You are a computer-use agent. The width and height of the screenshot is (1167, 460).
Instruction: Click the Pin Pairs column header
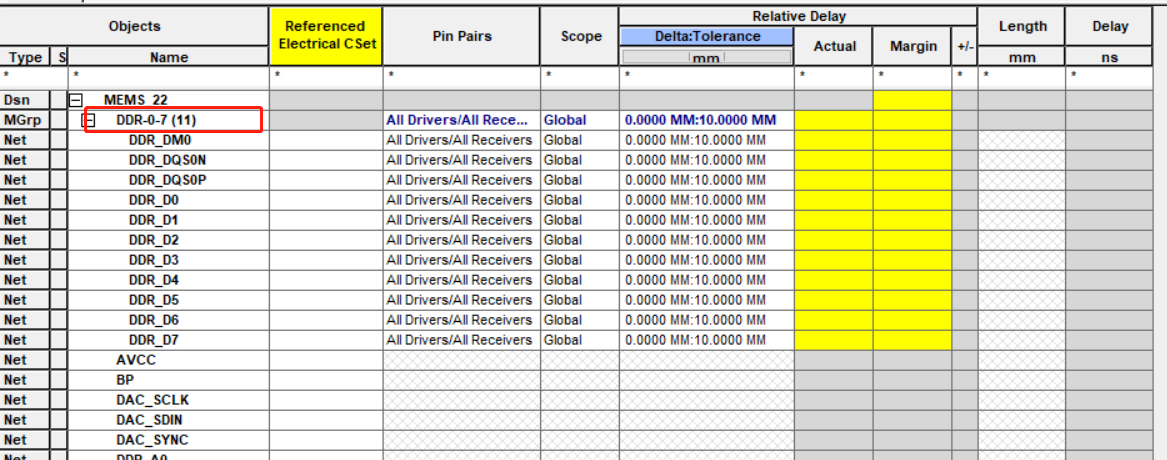point(461,36)
